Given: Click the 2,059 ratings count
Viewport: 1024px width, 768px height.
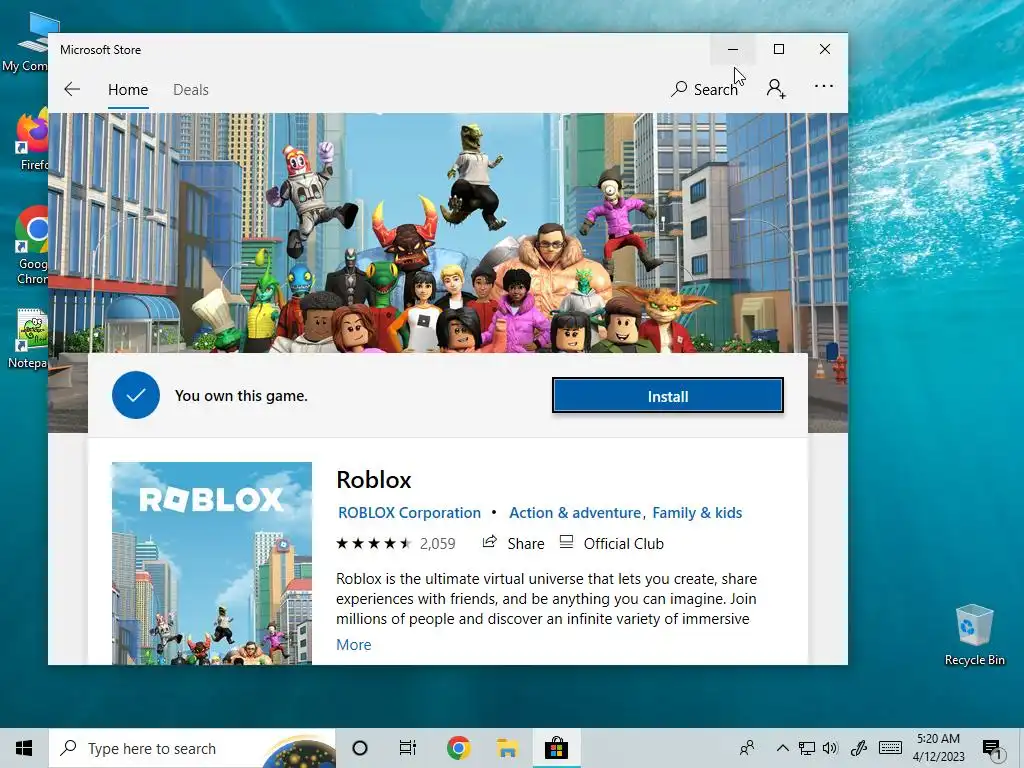Looking at the screenshot, I should click(438, 543).
